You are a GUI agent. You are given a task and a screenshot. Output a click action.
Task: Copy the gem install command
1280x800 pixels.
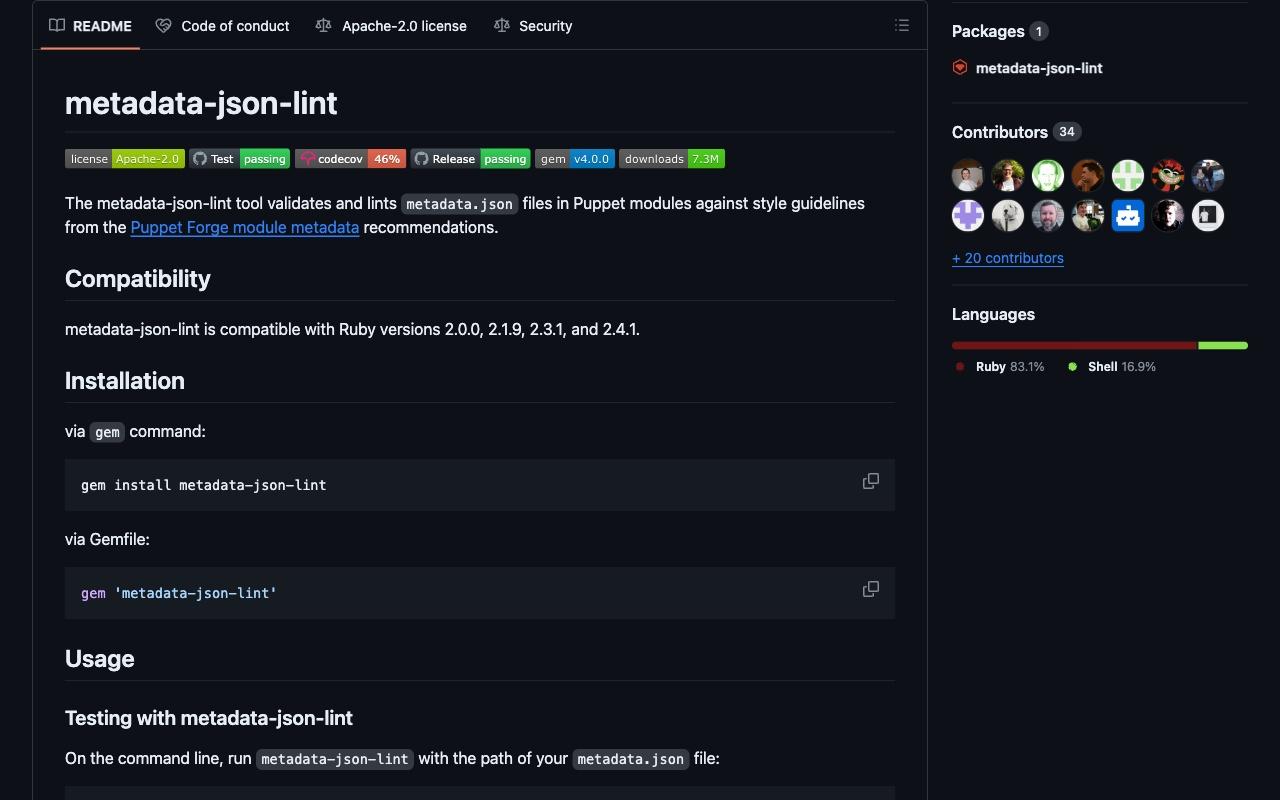871,481
